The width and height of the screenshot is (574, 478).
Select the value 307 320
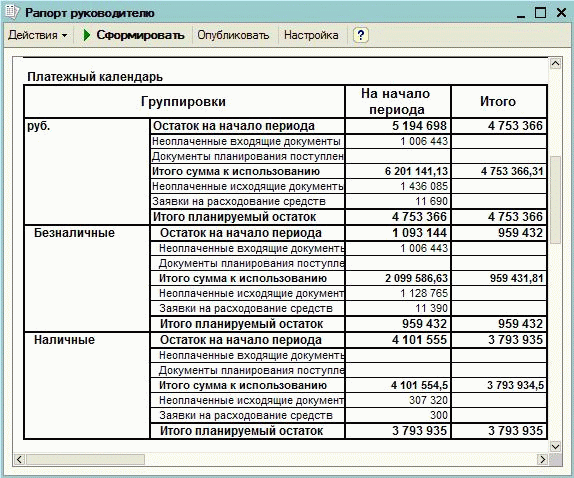(x=428, y=400)
